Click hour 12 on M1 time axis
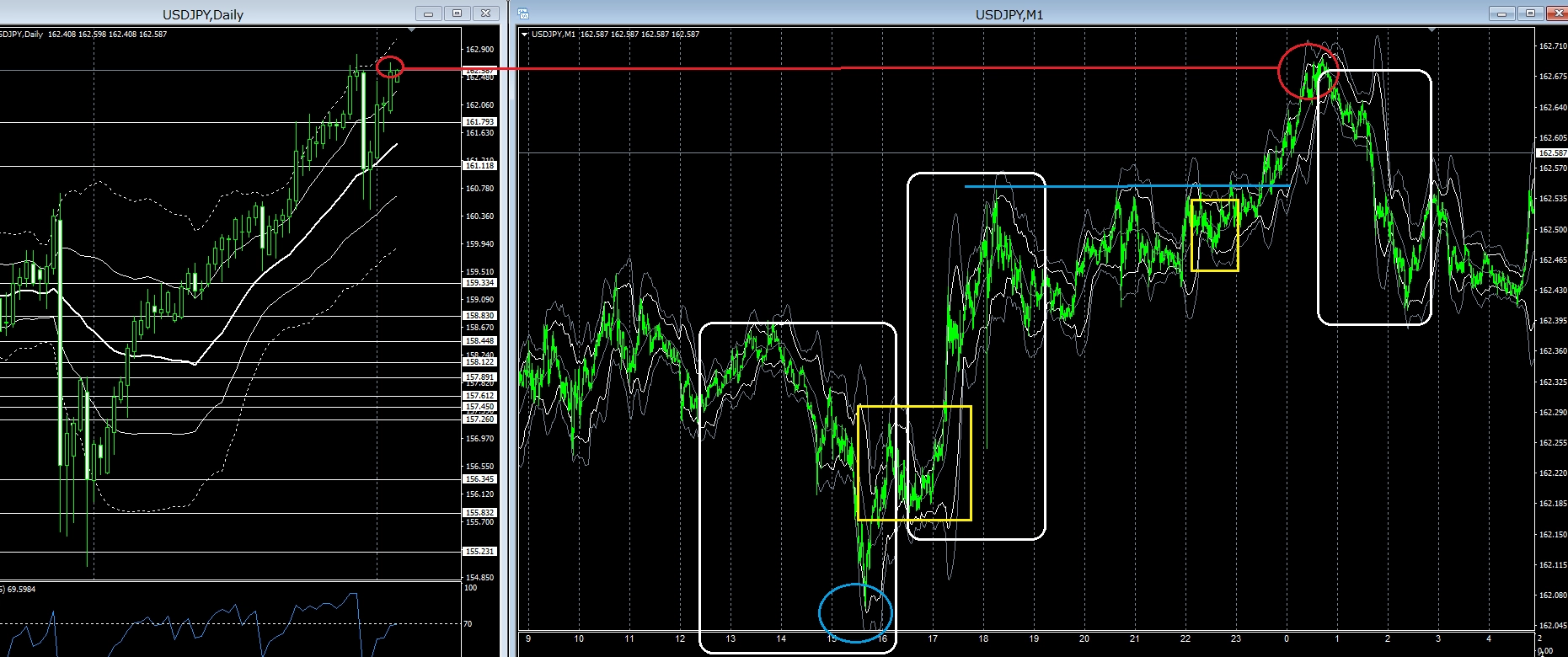Image resolution: width=1568 pixels, height=657 pixels. coord(680,639)
